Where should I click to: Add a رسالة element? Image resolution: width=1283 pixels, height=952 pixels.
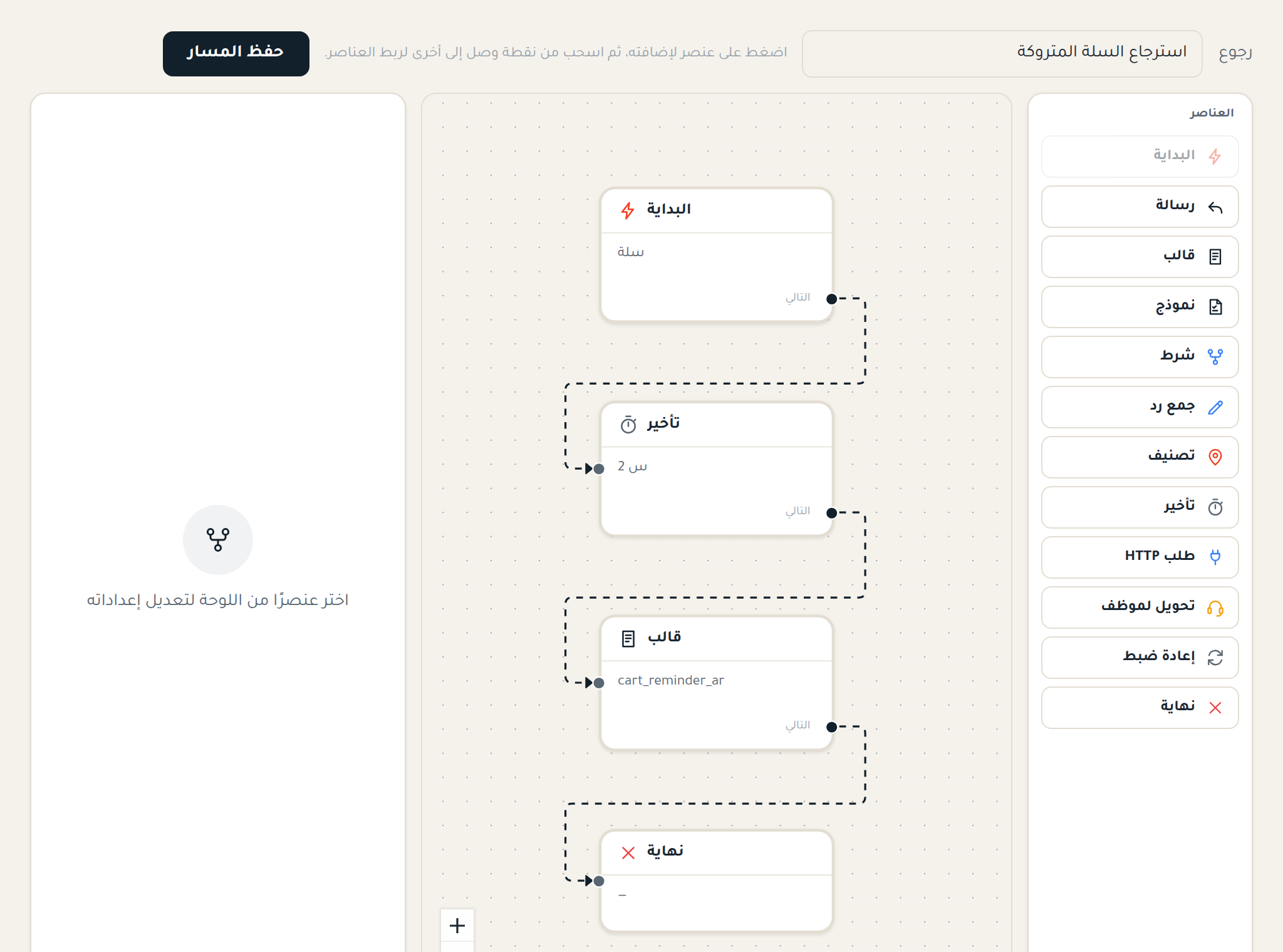point(1140,207)
